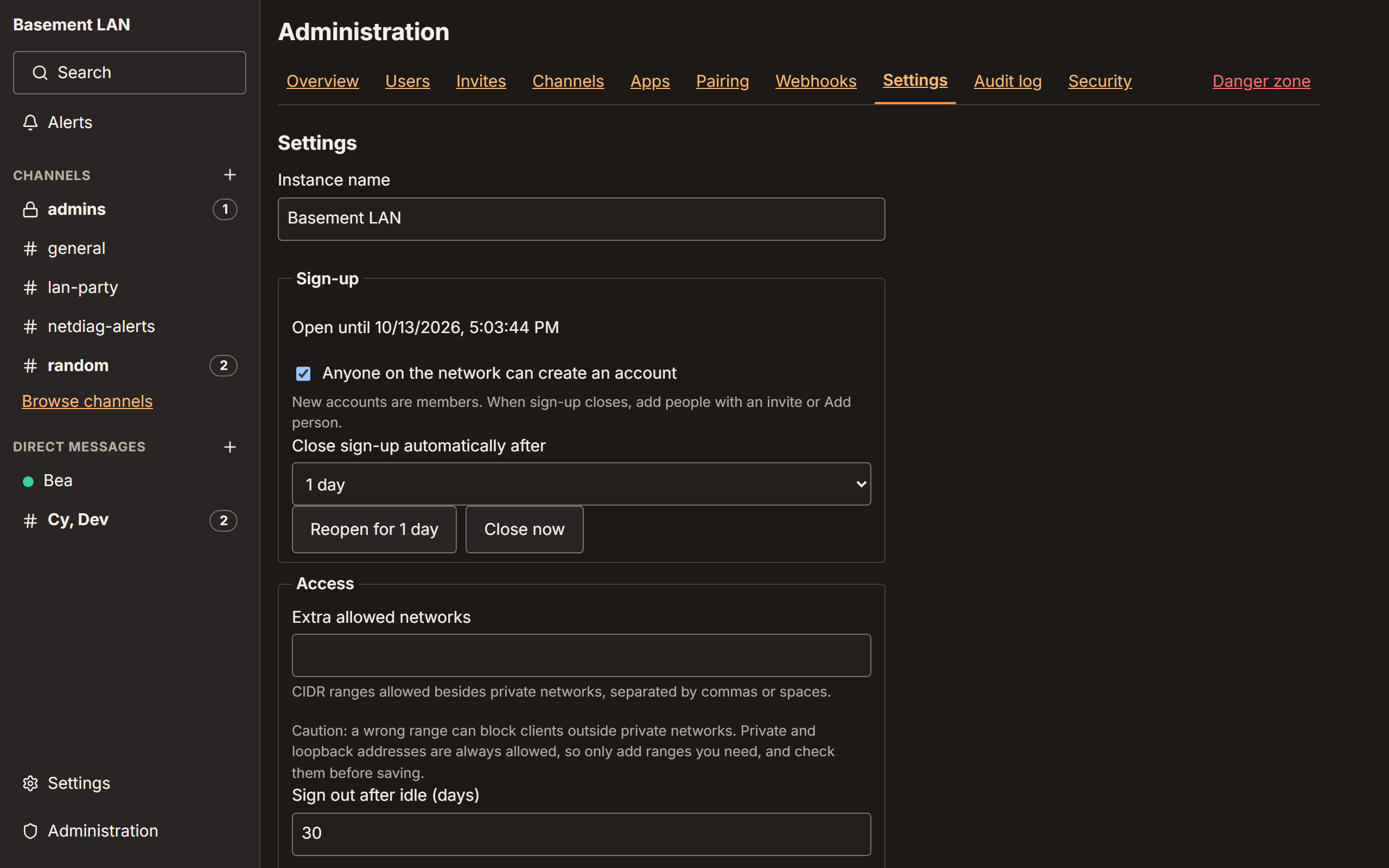Select the Settings tab

(915, 80)
